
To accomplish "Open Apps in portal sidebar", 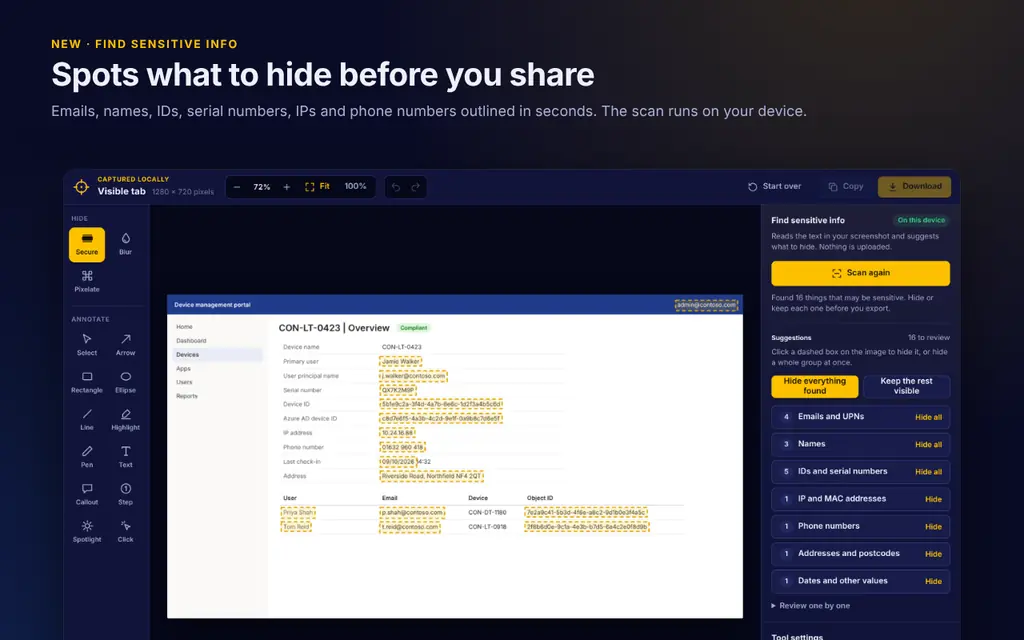I will pyautogui.click(x=183, y=368).
